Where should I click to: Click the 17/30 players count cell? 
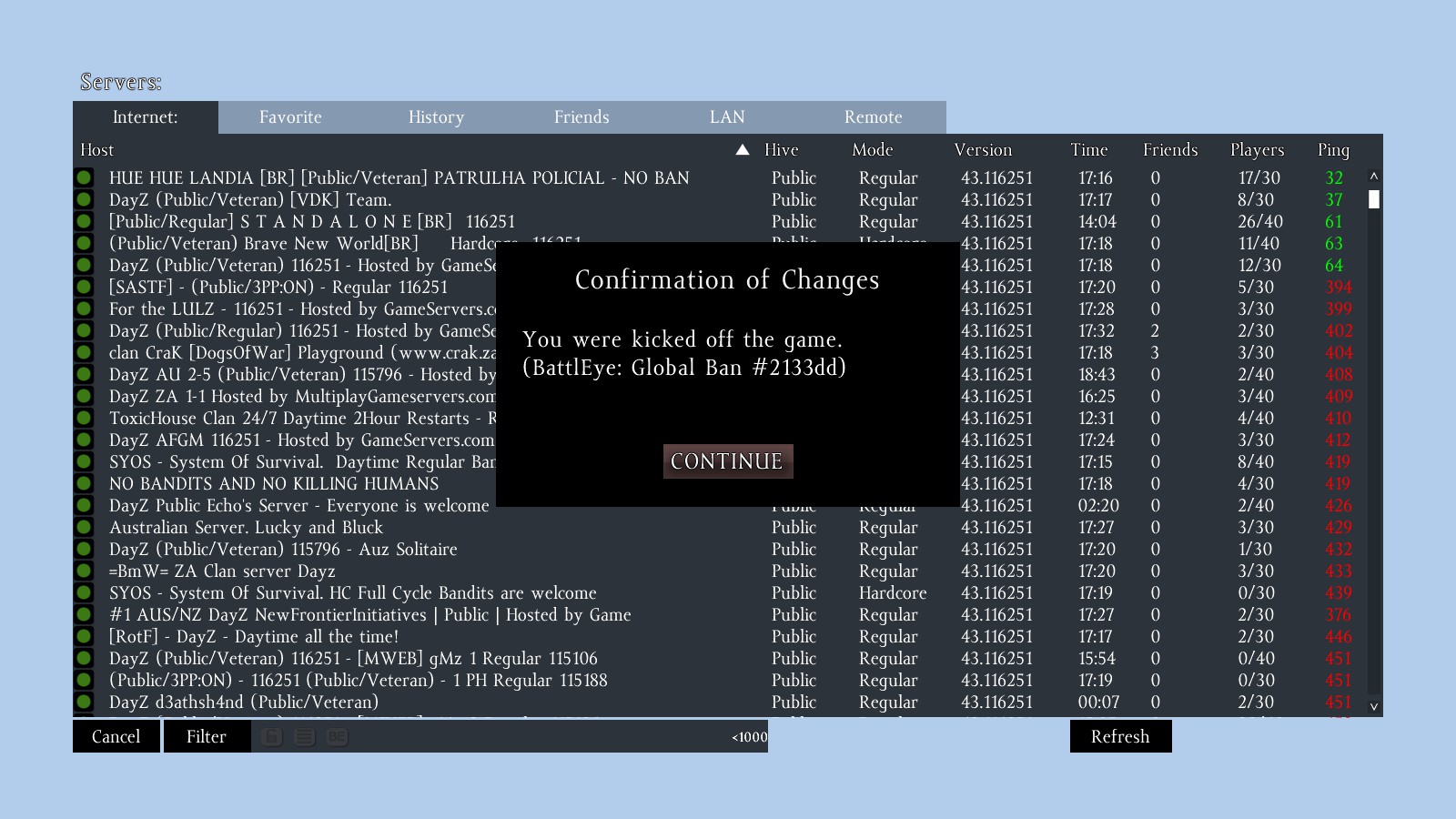tap(1259, 177)
